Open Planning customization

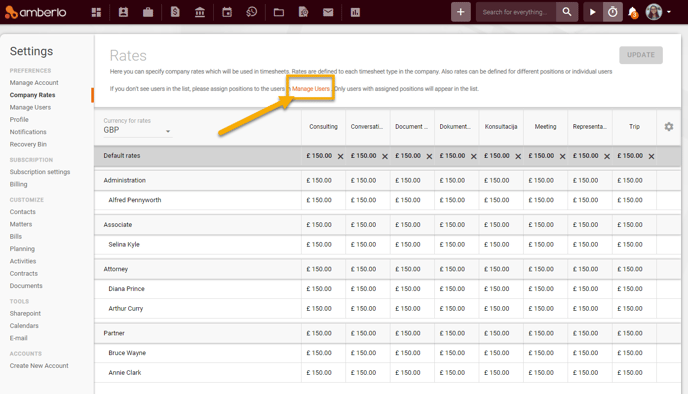click(x=22, y=248)
